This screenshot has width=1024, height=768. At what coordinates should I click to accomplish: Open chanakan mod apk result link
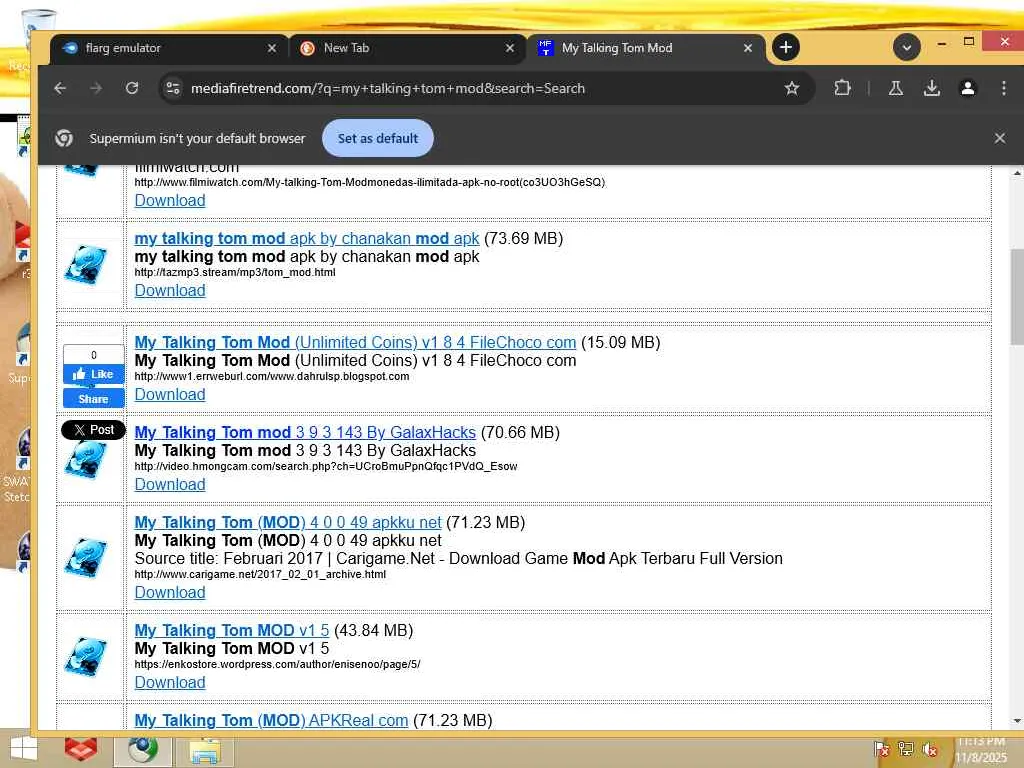click(x=306, y=238)
